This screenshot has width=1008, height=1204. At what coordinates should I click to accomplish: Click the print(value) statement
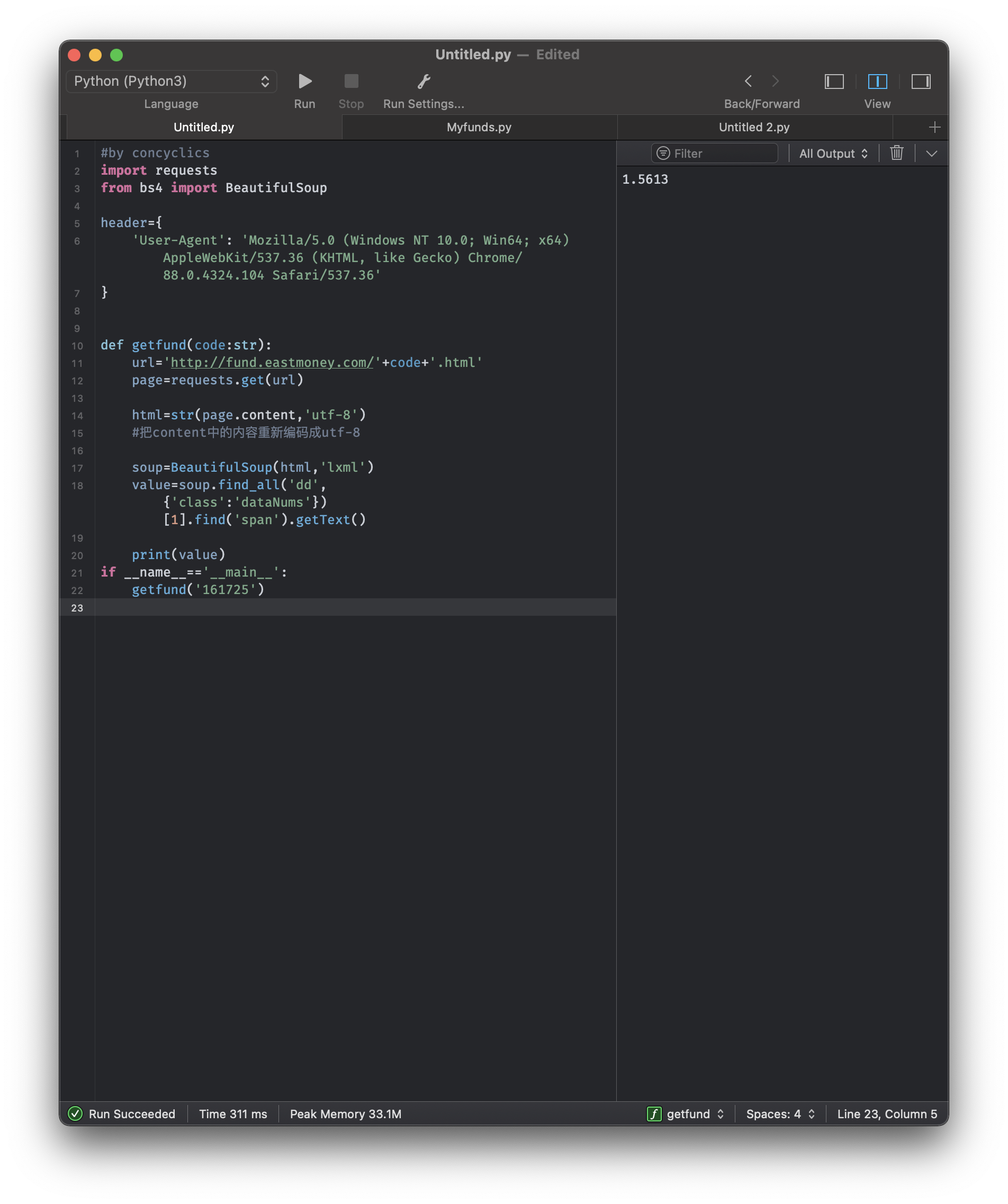tap(179, 554)
